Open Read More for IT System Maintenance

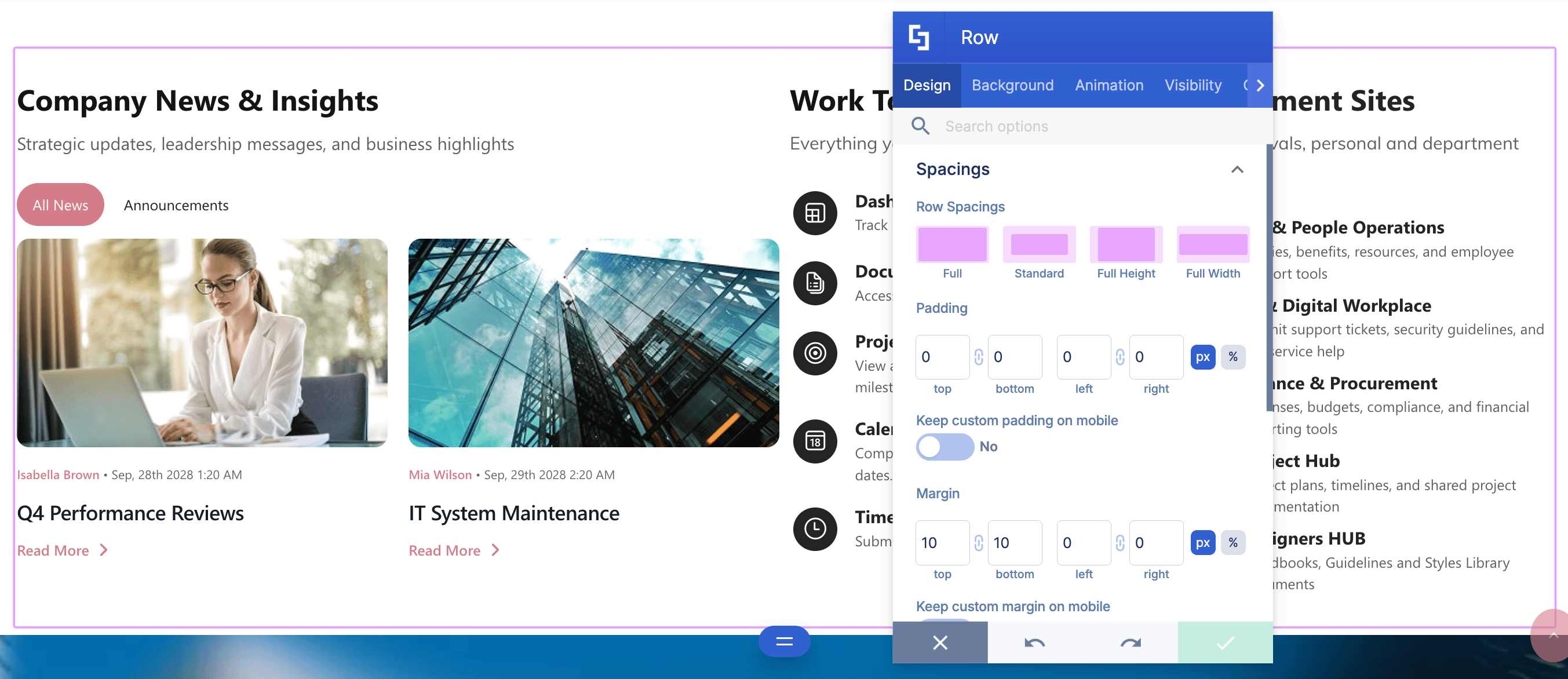tap(454, 550)
